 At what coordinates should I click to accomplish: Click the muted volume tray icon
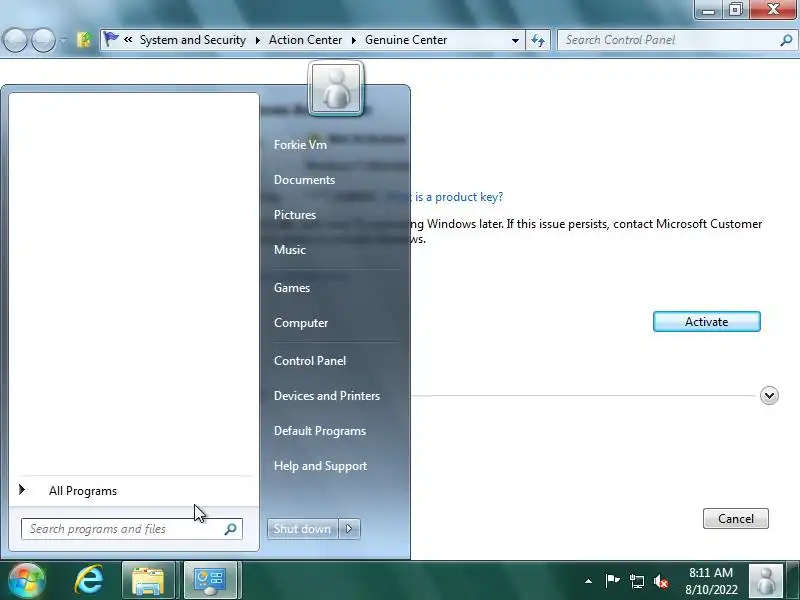click(x=661, y=581)
